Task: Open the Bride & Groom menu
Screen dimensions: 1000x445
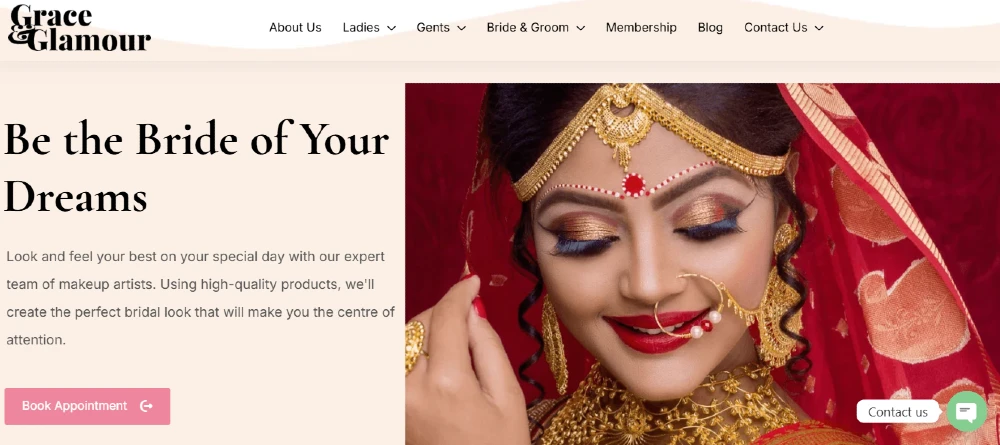Action: point(527,27)
